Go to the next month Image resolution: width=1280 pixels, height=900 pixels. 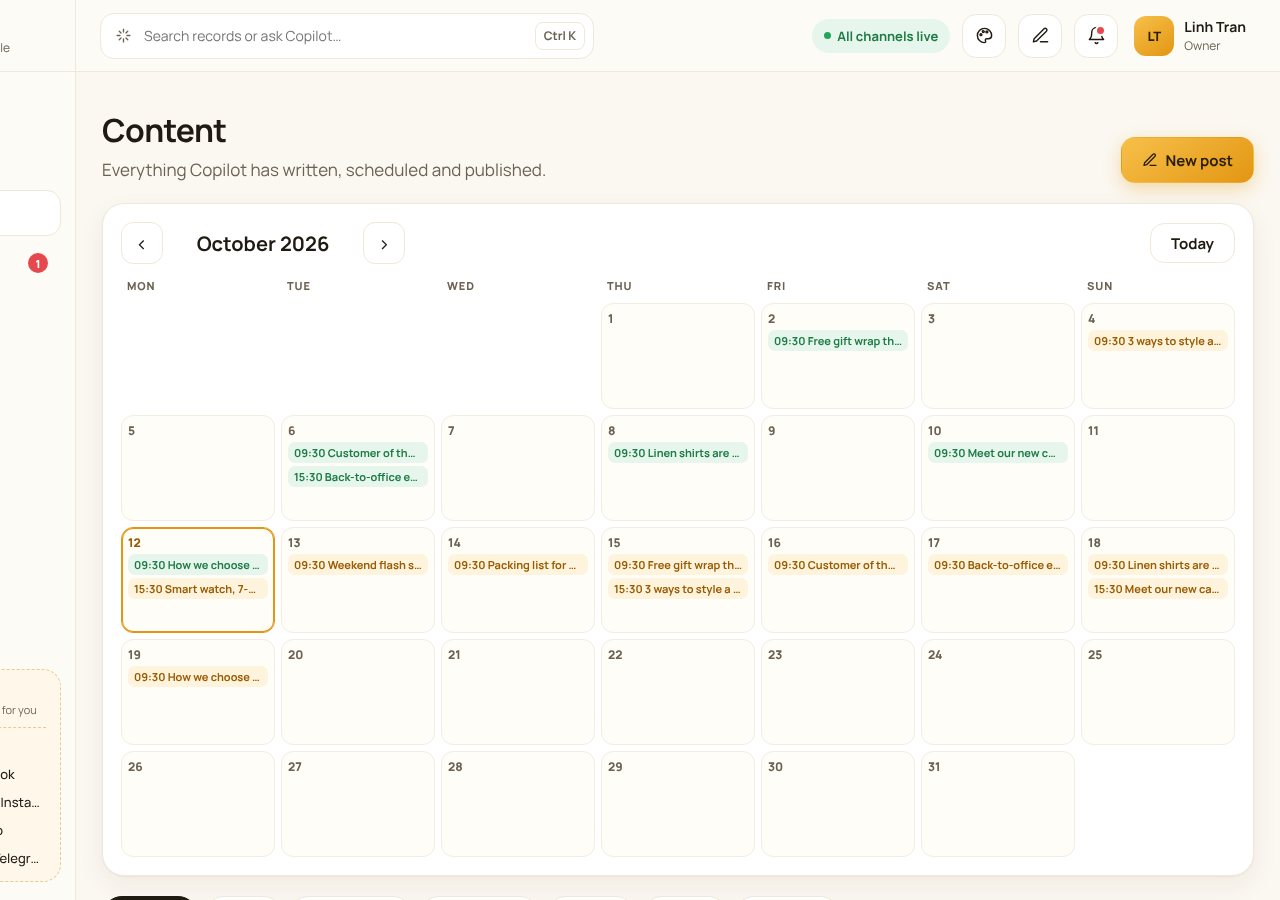[384, 243]
